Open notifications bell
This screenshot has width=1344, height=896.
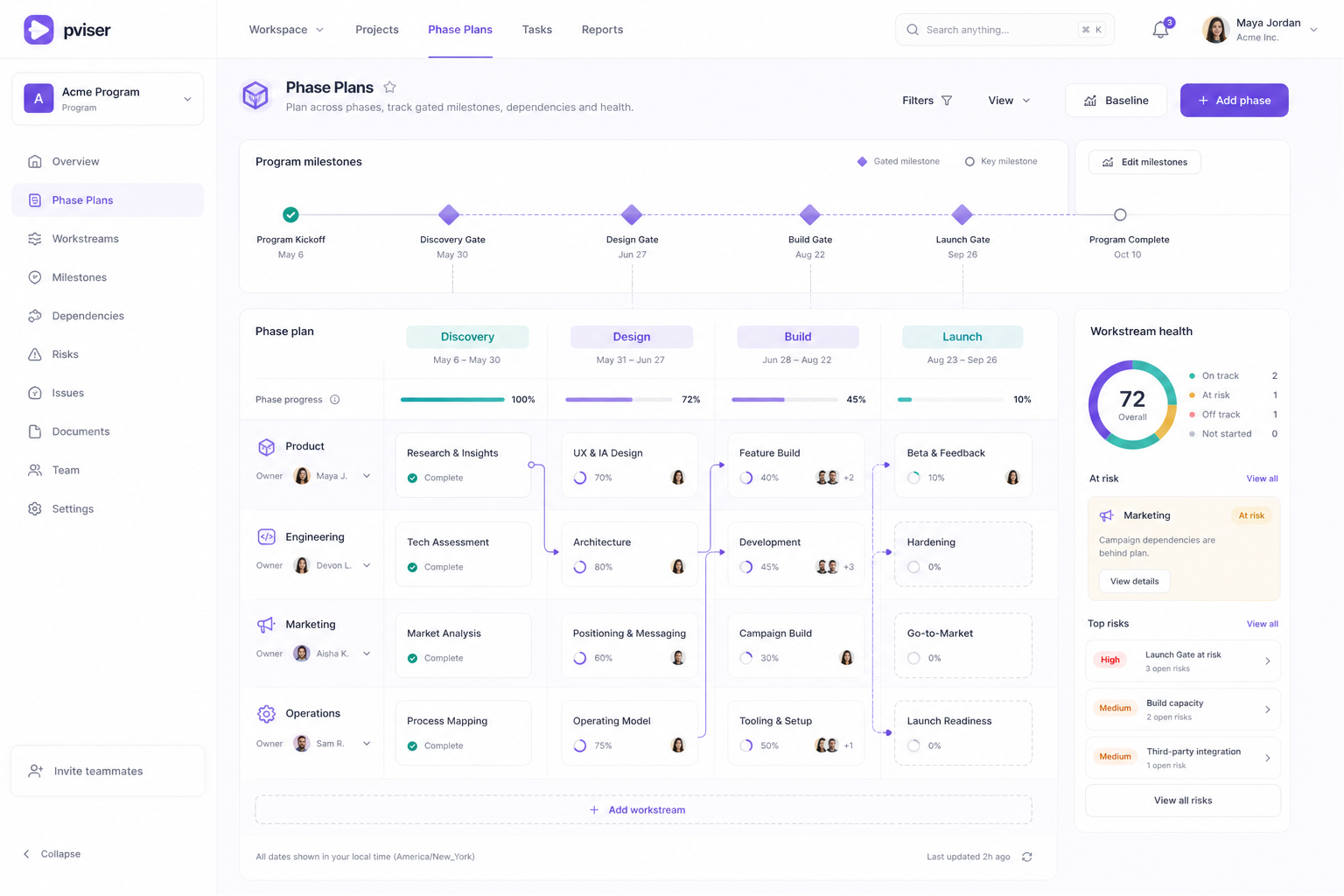pos(1160,30)
